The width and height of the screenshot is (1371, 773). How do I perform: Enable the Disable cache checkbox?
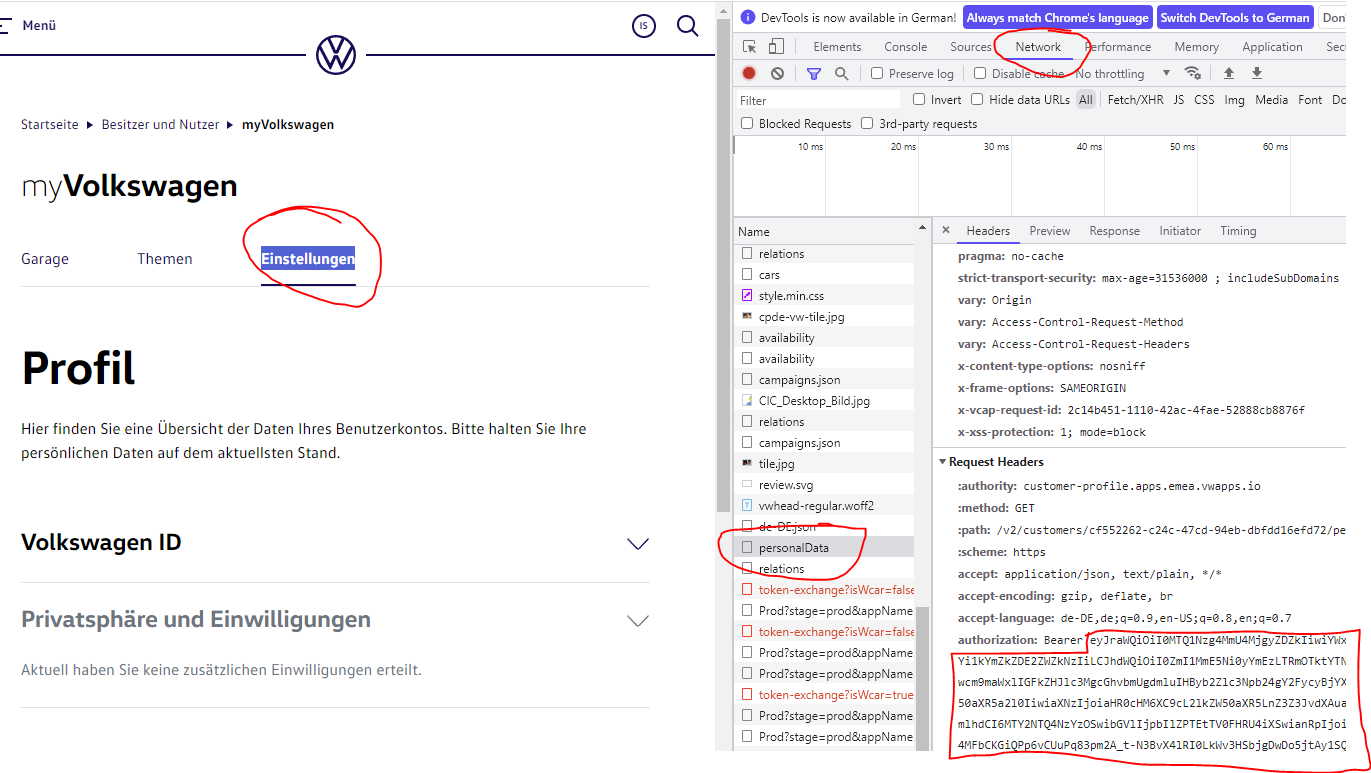coord(980,73)
